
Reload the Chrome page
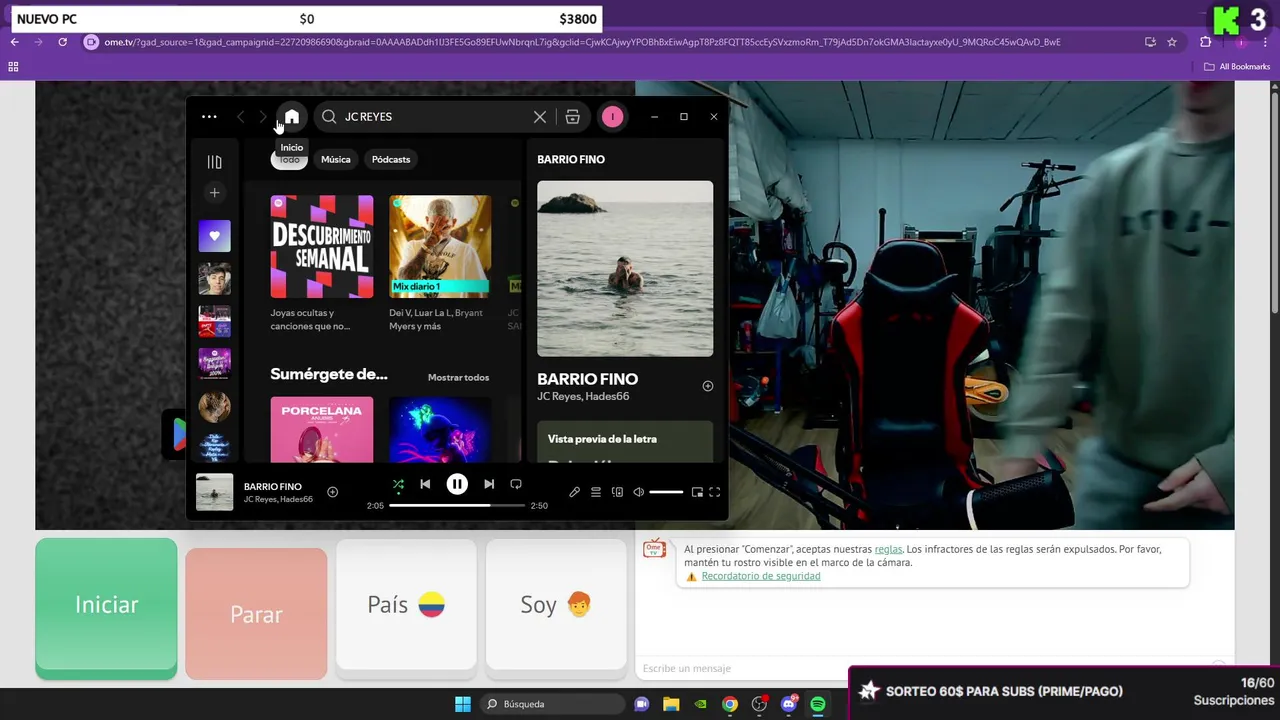[x=62, y=42]
